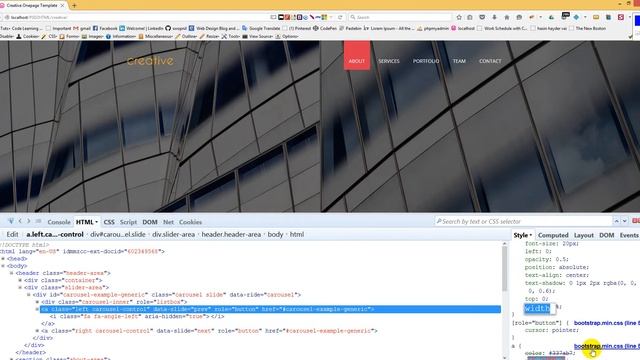Collapse the body node in HTML tree
640x360 pixels.
click(x=3, y=266)
